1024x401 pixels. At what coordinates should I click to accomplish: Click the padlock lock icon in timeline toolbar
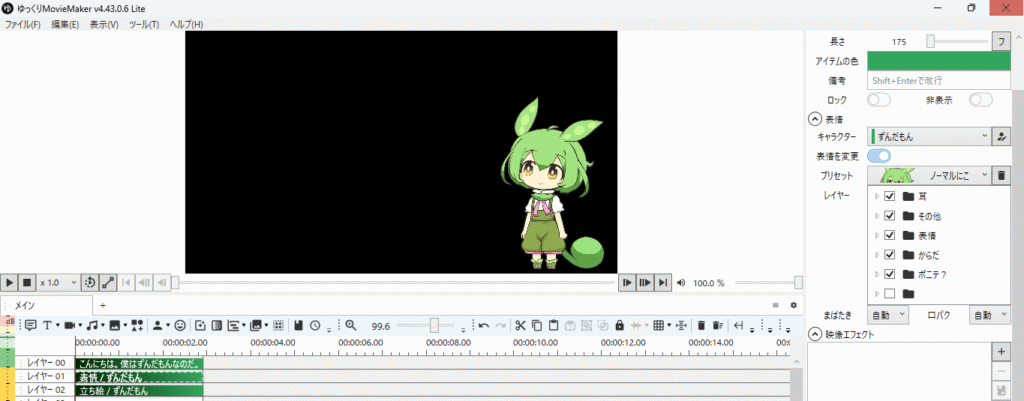619,325
